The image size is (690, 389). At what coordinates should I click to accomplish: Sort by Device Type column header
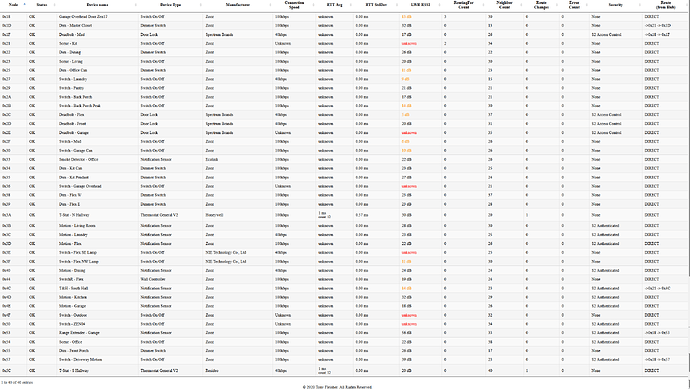coord(170,4)
